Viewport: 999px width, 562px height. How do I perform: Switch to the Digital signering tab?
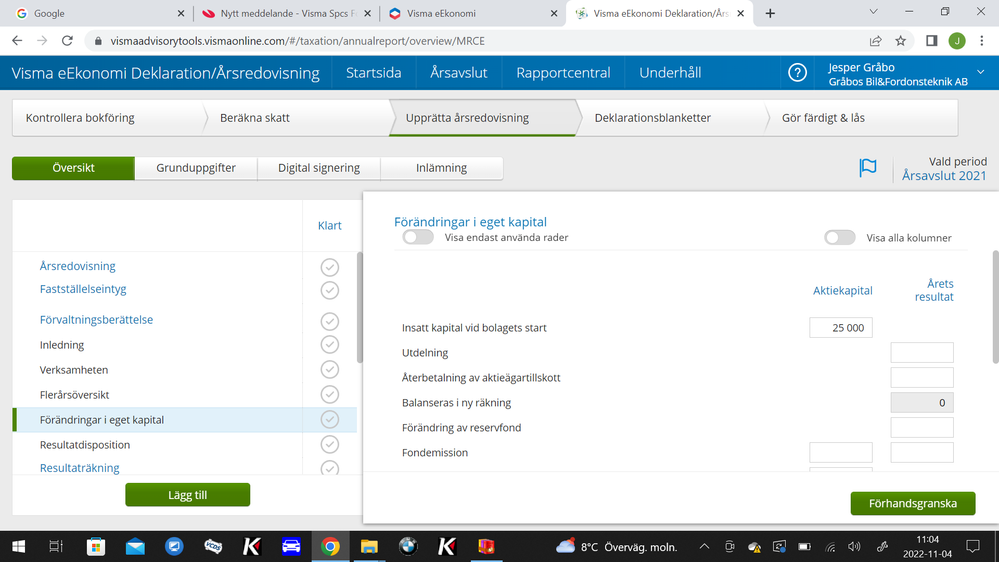tap(318, 168)
